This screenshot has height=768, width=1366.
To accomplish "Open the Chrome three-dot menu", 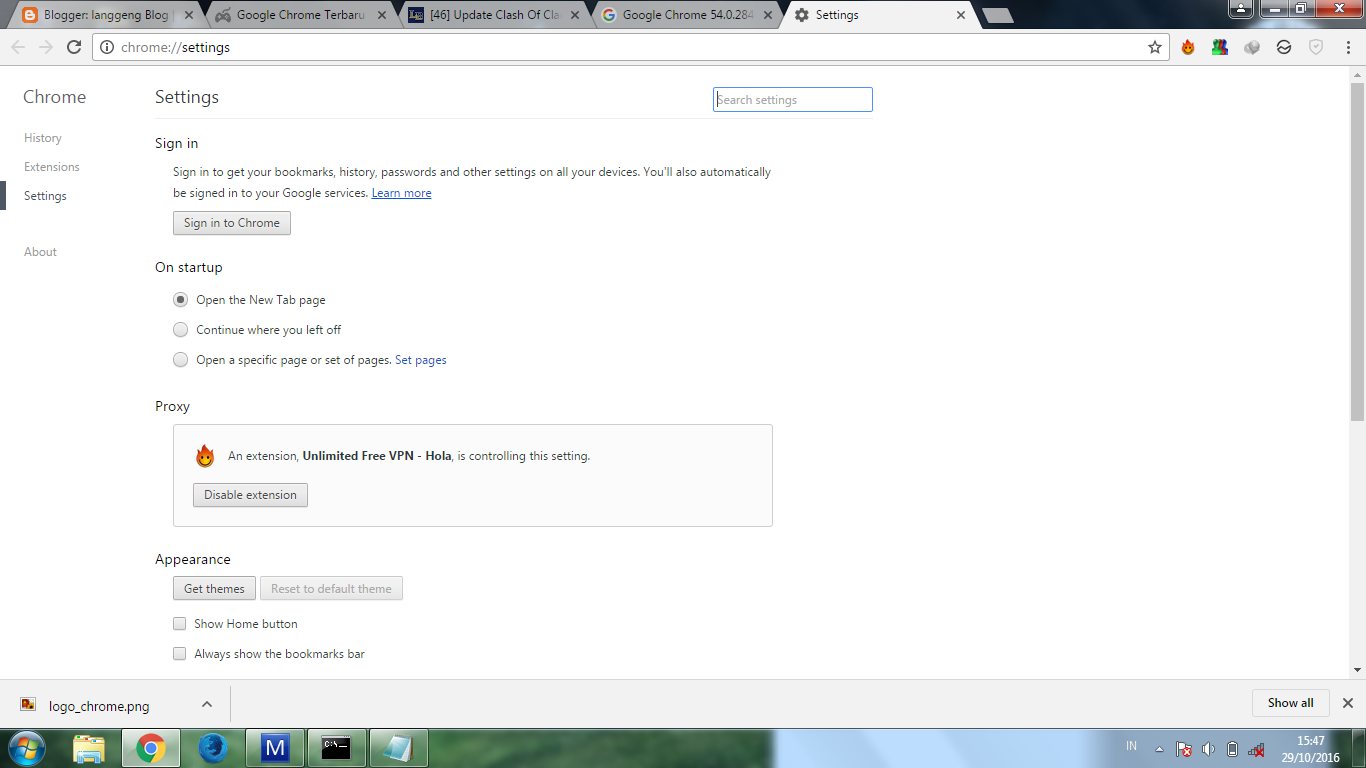I will click(x=1347, y=47).
